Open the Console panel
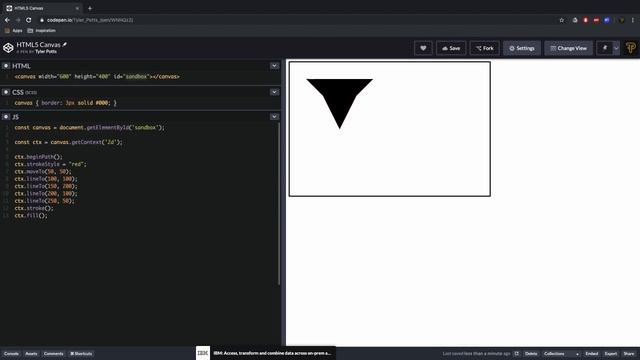This screenshot has height=360, width=640. point(11,353)
